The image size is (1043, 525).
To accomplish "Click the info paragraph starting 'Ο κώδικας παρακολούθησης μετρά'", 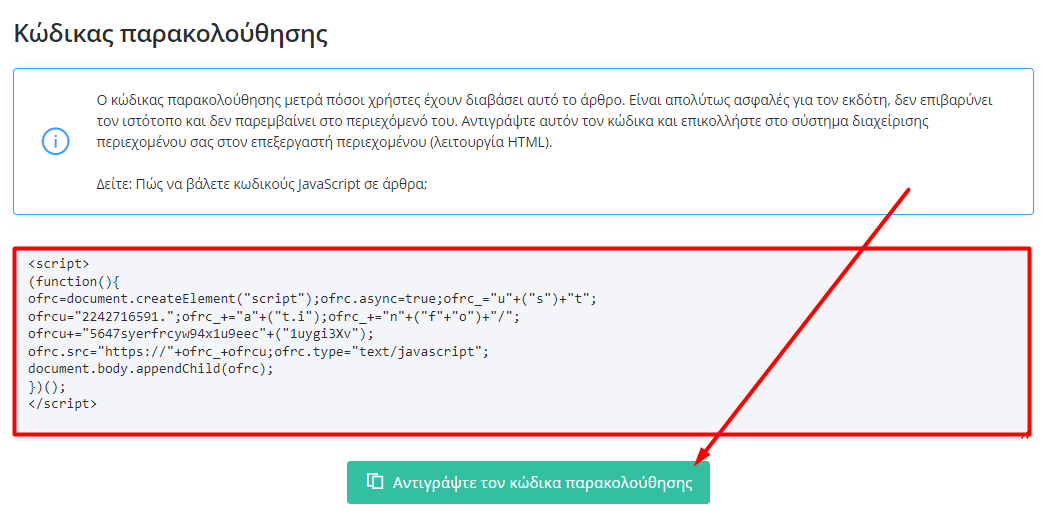I will point(544,121).
